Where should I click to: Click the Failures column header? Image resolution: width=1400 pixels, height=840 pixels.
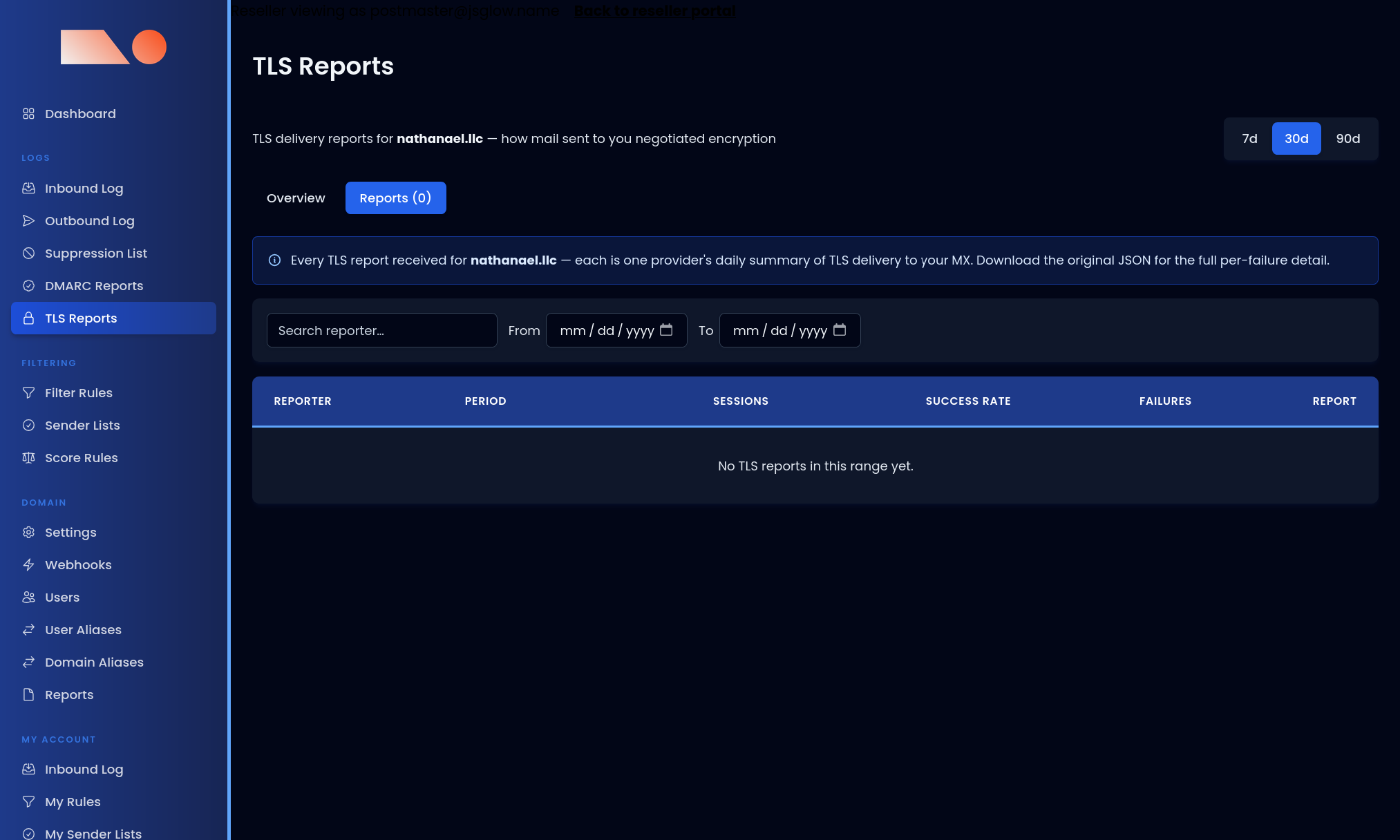coord(1165,401)
